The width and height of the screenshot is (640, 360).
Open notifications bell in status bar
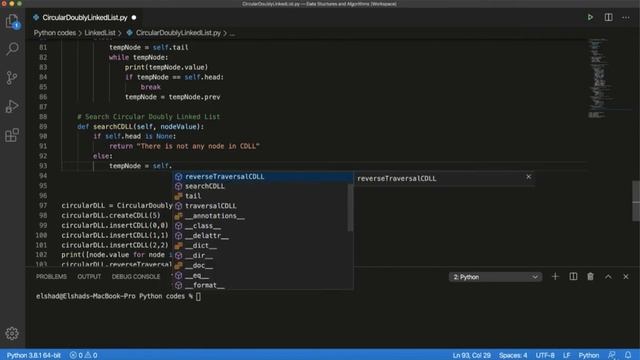628,355
